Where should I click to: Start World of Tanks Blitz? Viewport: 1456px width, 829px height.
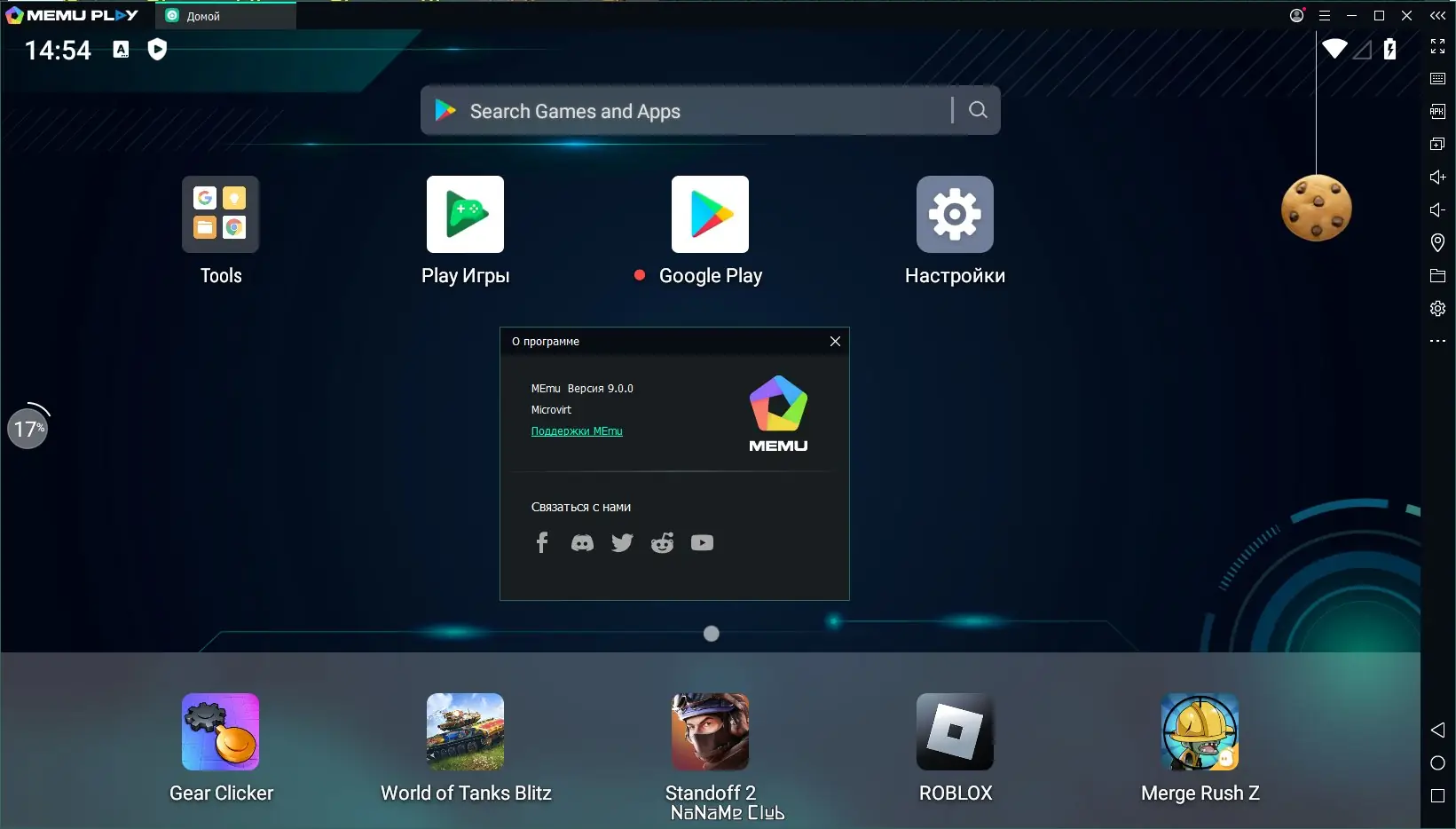[x=465, y=731]
